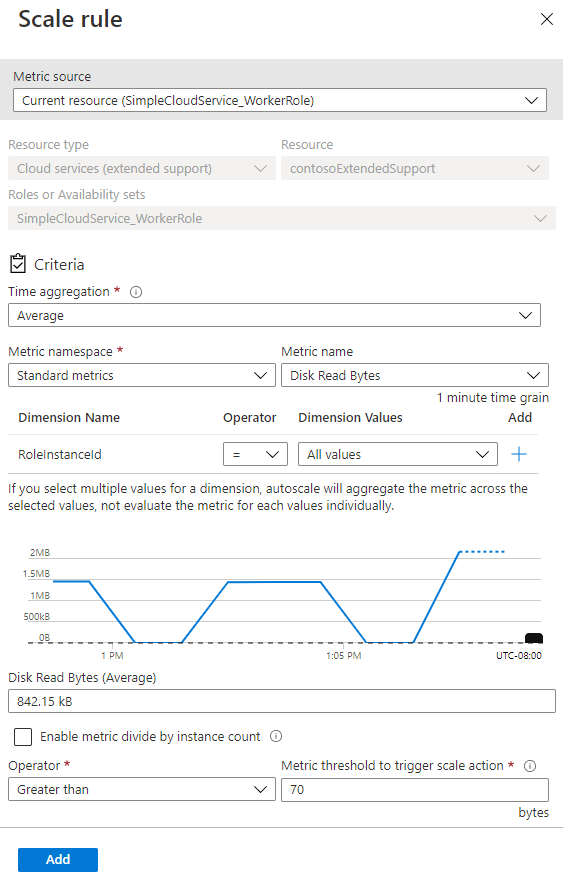The width and height of the screenshot is (563, 885).
Task: Click the 2MB chart axis label
Action: [x=40, y=553]
